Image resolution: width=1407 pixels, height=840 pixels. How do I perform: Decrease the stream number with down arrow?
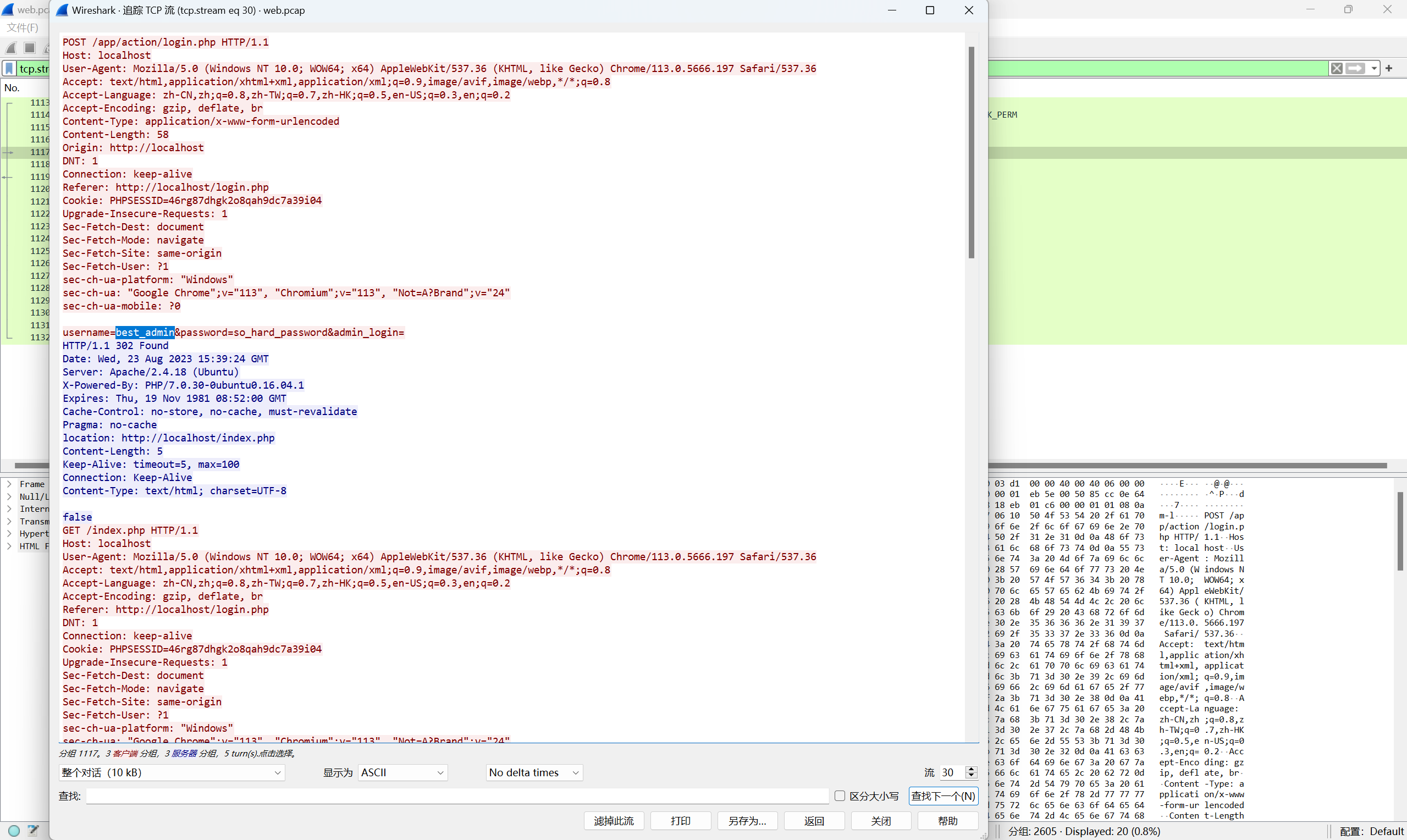click(x=972, y=776)
